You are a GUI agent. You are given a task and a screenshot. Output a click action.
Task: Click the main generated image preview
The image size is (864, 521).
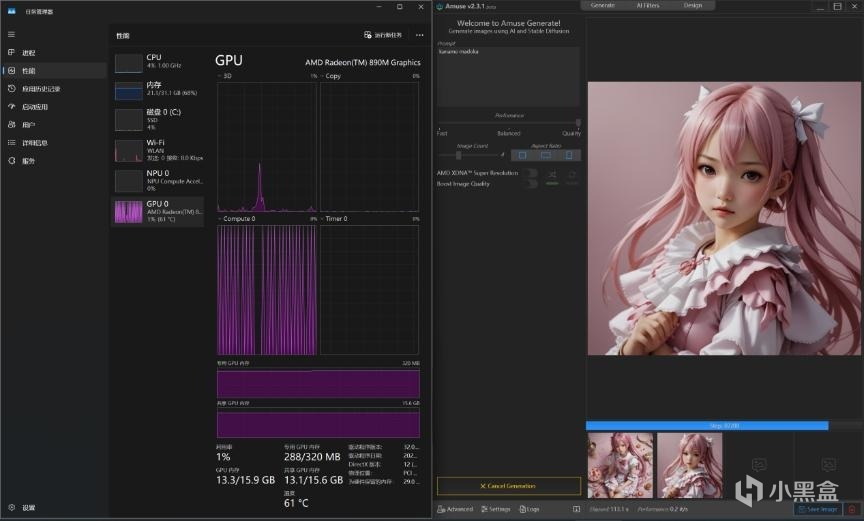[724, 218]
